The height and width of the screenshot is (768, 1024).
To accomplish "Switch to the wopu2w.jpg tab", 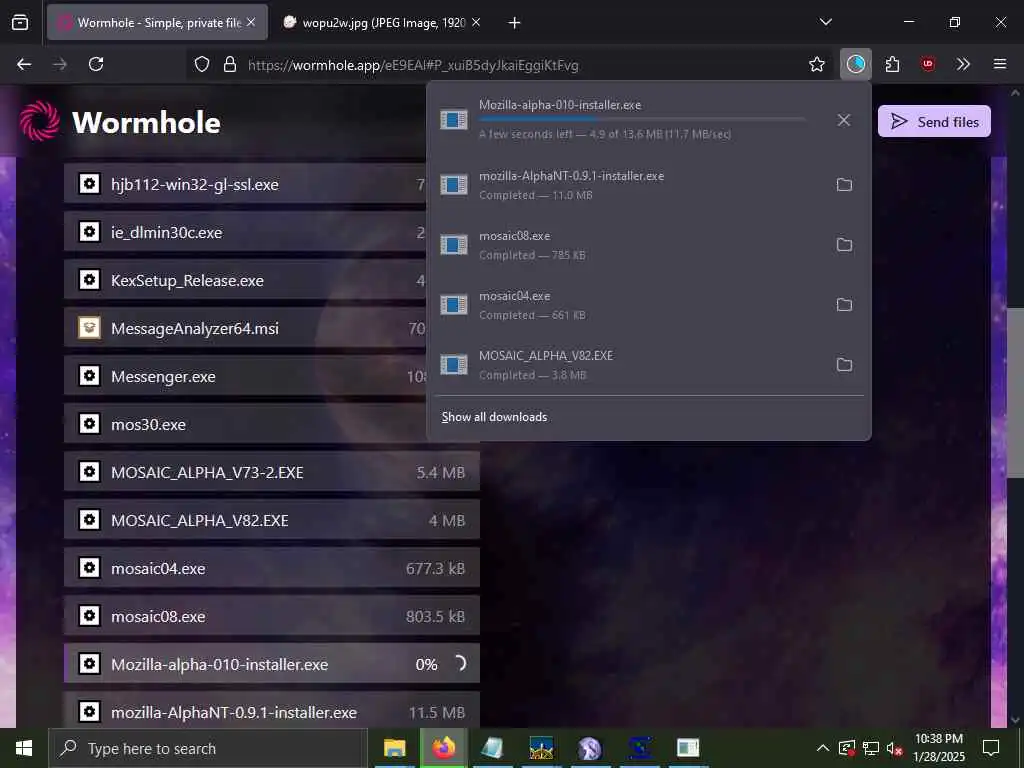I will coord(382,23).
